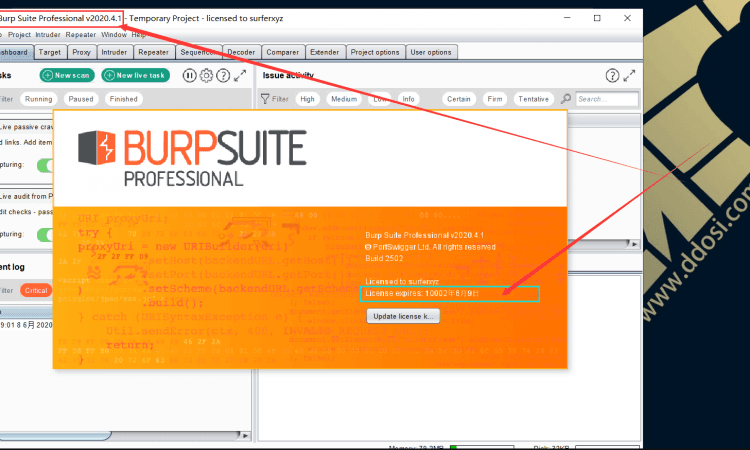Toggle Finished task filter
This screenshot has height=450, width=750.
coord(123,99)
